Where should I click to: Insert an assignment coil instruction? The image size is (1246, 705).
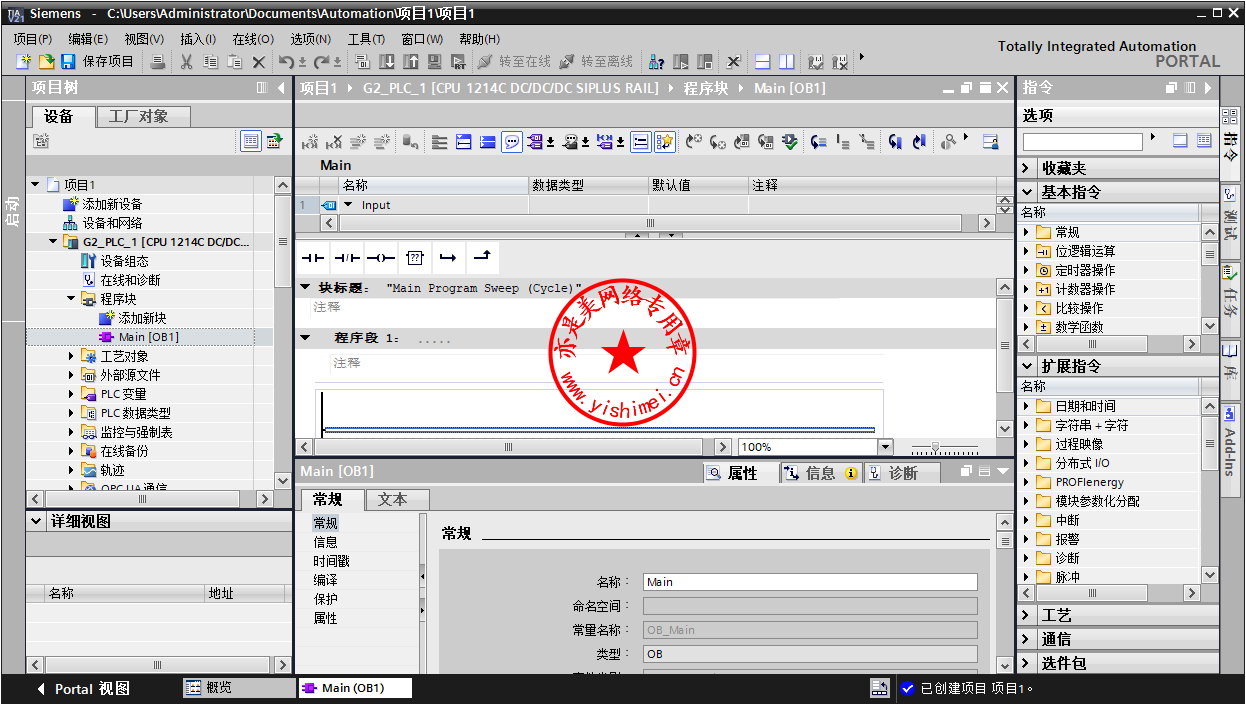point(381,258)
